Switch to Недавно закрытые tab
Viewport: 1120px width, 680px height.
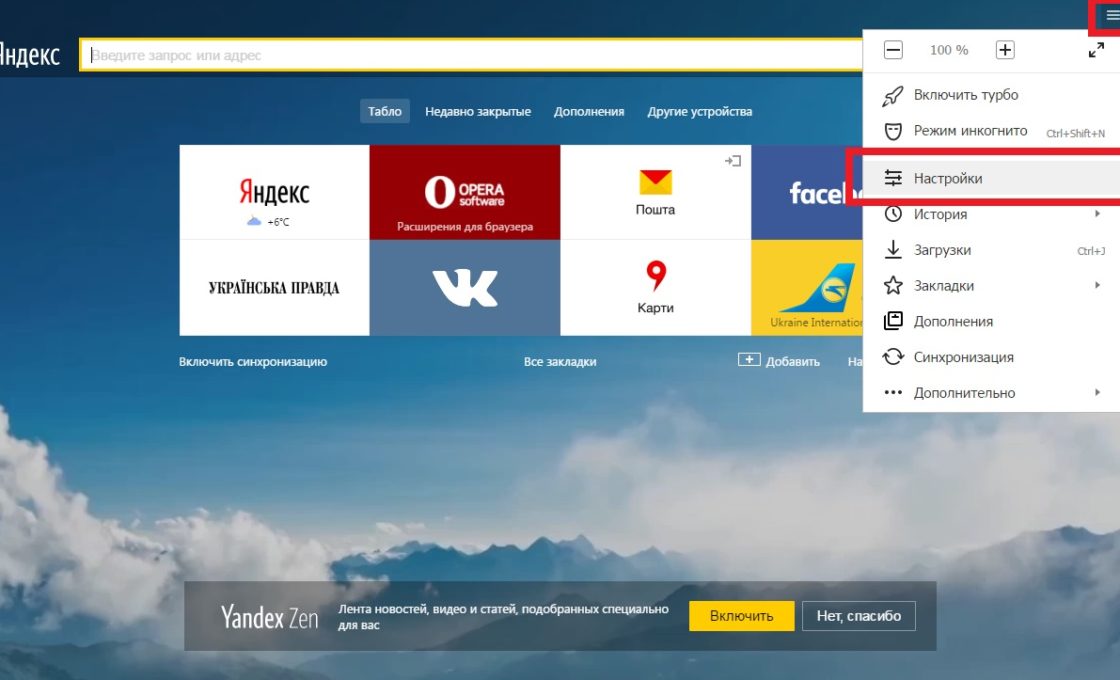point(478,111)
